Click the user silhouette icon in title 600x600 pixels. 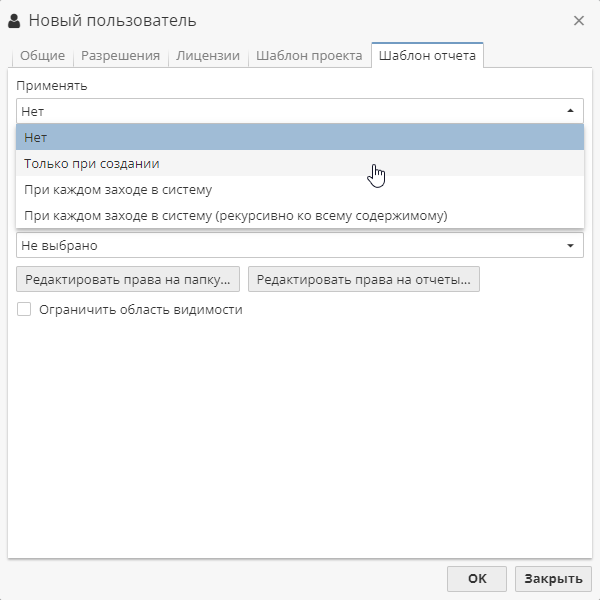point(14,21)
